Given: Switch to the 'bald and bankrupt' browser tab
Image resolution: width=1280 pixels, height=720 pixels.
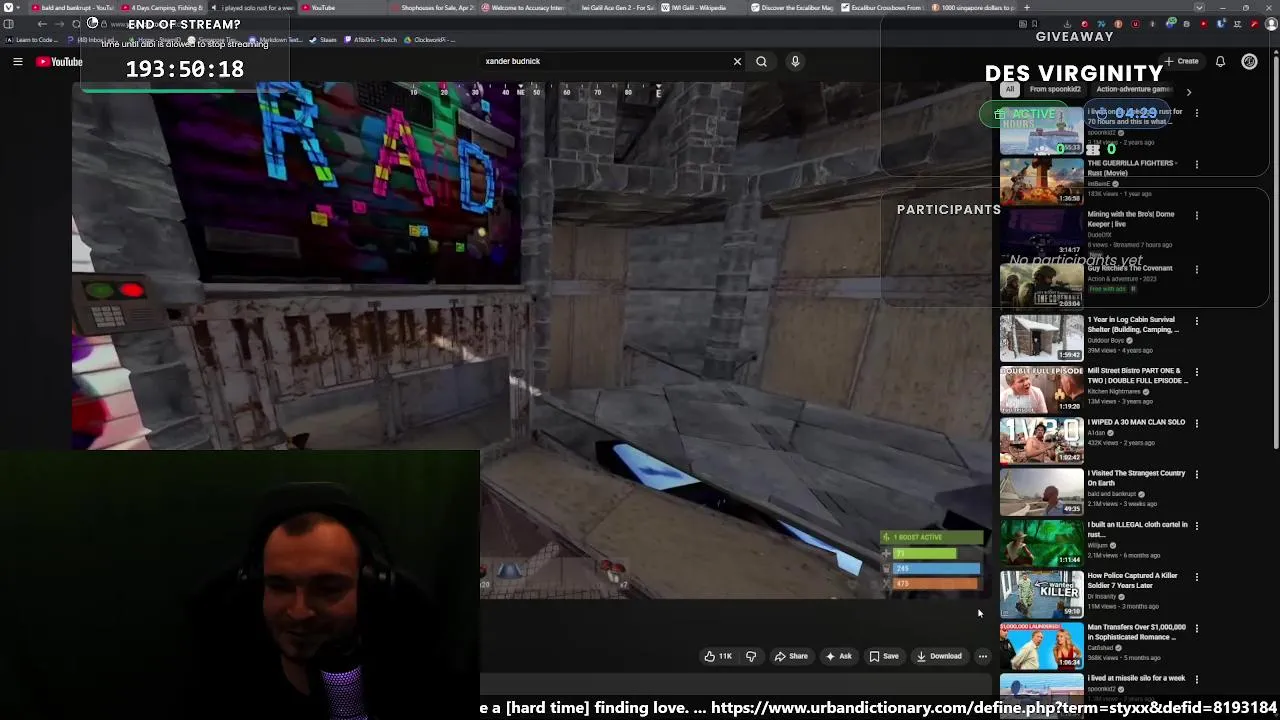Looking at the screenshot, I should pos(70,8).
